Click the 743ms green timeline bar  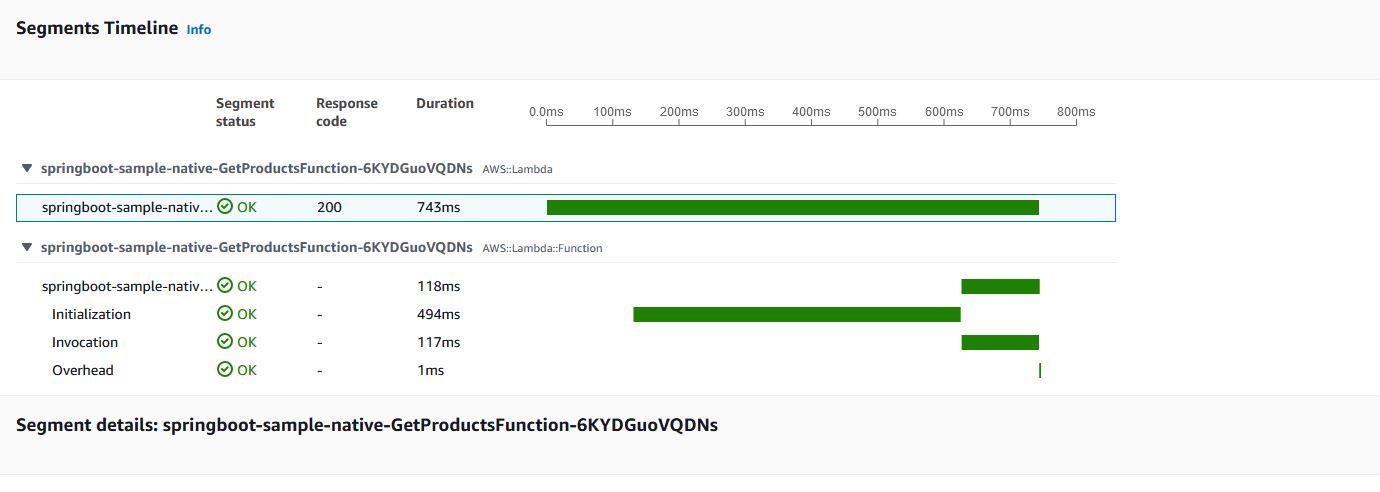point(793,207)
